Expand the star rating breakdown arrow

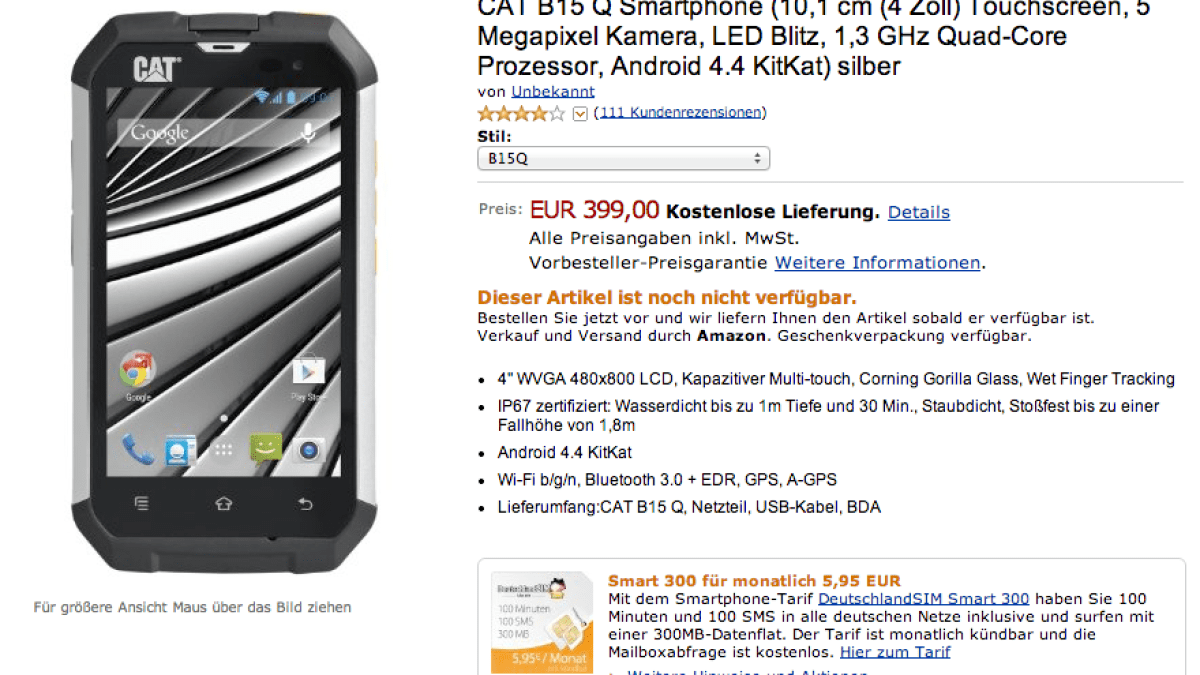[x=580, y=114]
